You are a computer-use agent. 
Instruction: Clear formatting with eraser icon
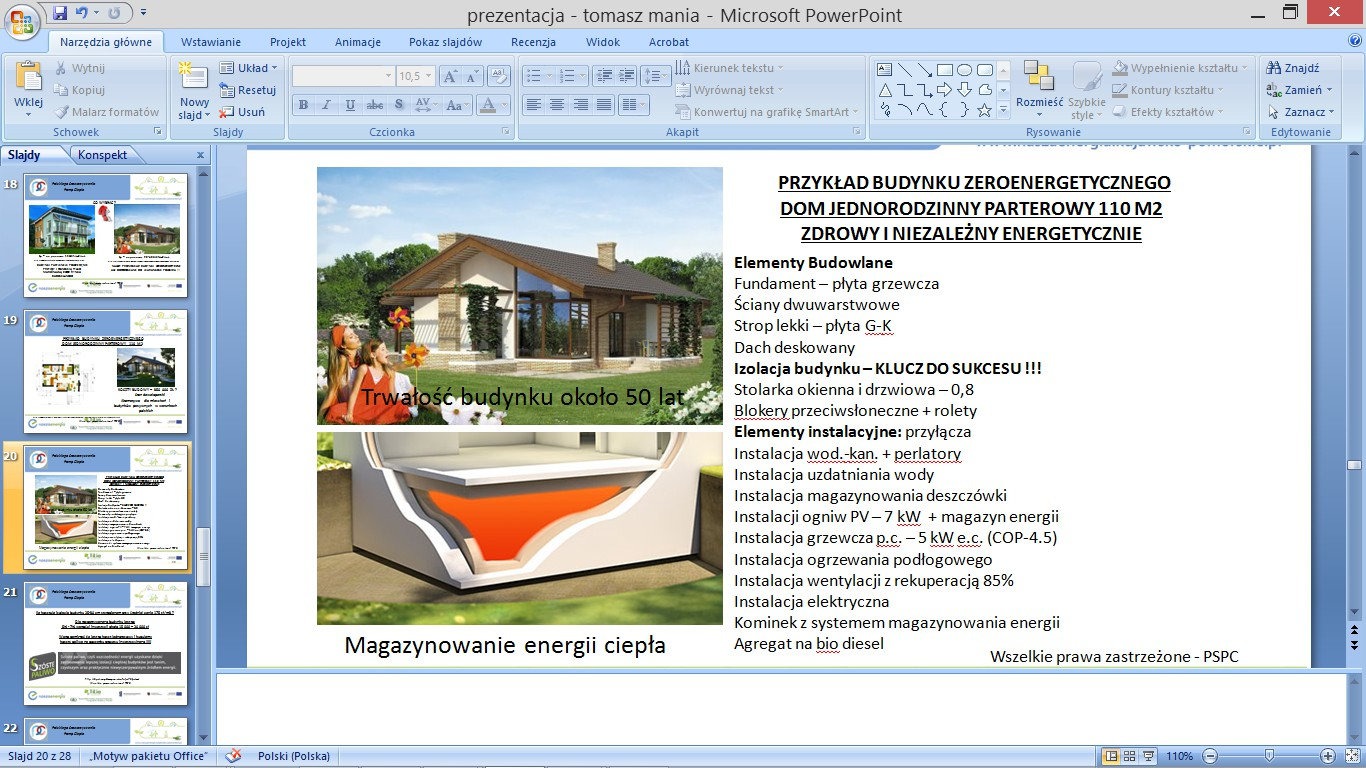[x=501, y=76]
